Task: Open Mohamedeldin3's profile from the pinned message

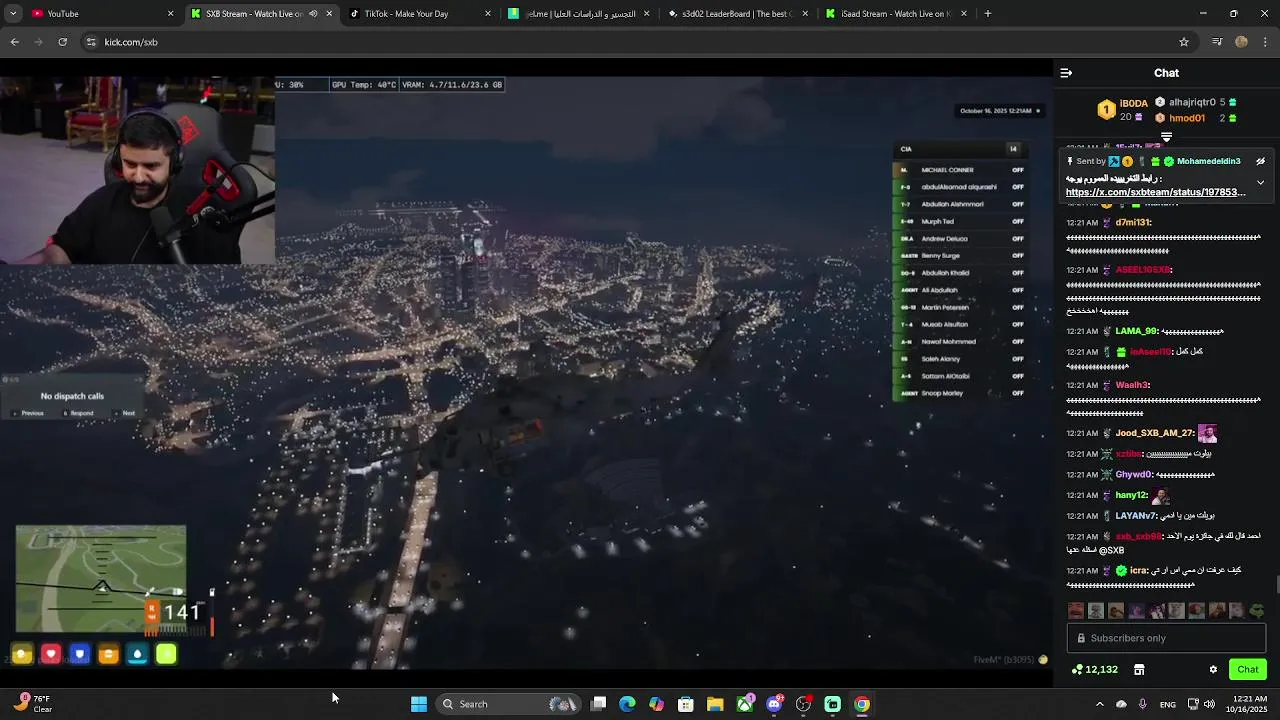Action: (1208, 161)
